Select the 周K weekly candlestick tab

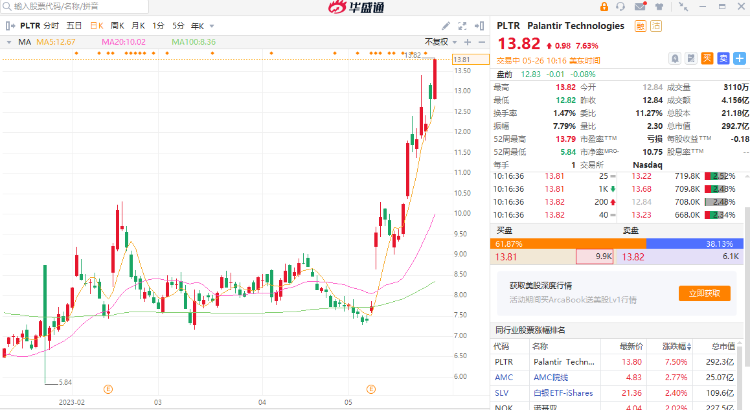[x=118, y=26]
